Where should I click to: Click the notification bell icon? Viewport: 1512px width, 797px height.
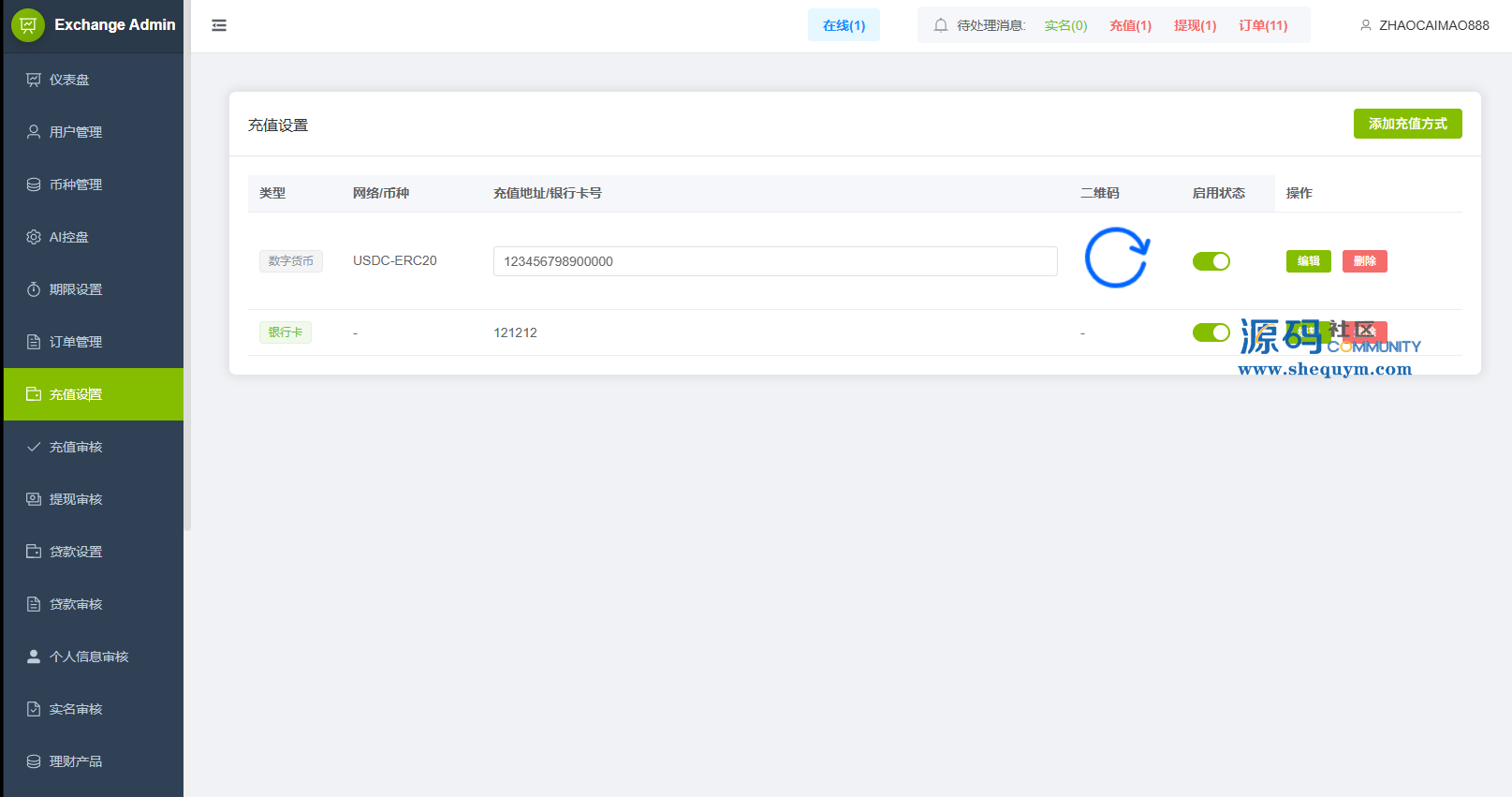click(x=941, y=25)
